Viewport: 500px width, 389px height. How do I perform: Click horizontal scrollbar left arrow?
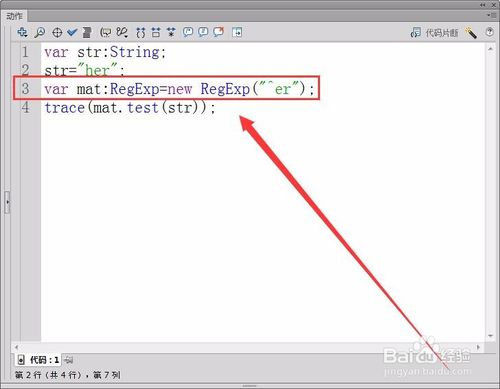(x=16, y=347)
